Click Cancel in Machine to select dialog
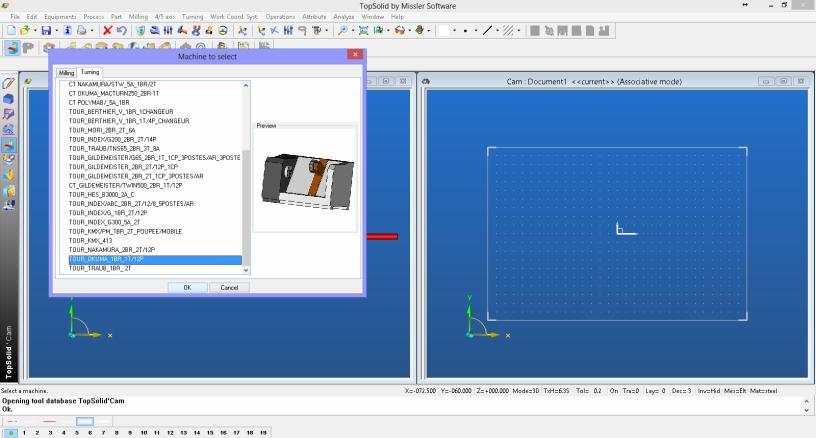The image size is (816, 438). tap(229, 288)
